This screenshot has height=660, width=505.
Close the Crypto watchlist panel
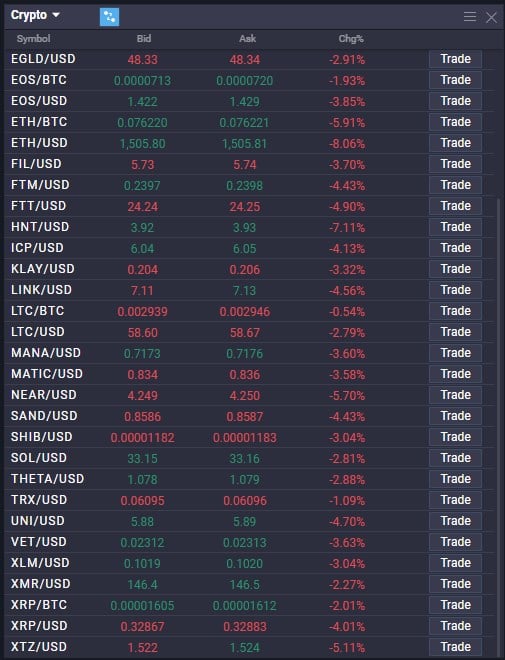coord(491,17)
